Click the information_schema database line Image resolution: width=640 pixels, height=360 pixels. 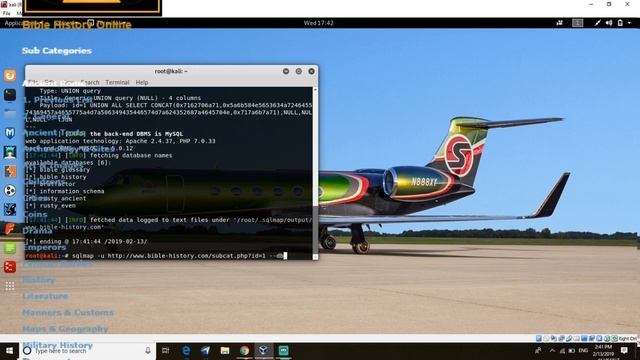(65, 191)
